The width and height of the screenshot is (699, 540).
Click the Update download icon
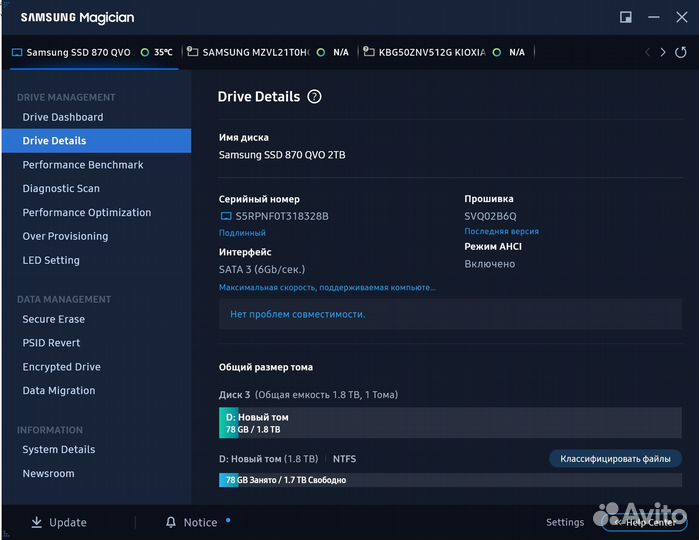click(x=37, y=522)
